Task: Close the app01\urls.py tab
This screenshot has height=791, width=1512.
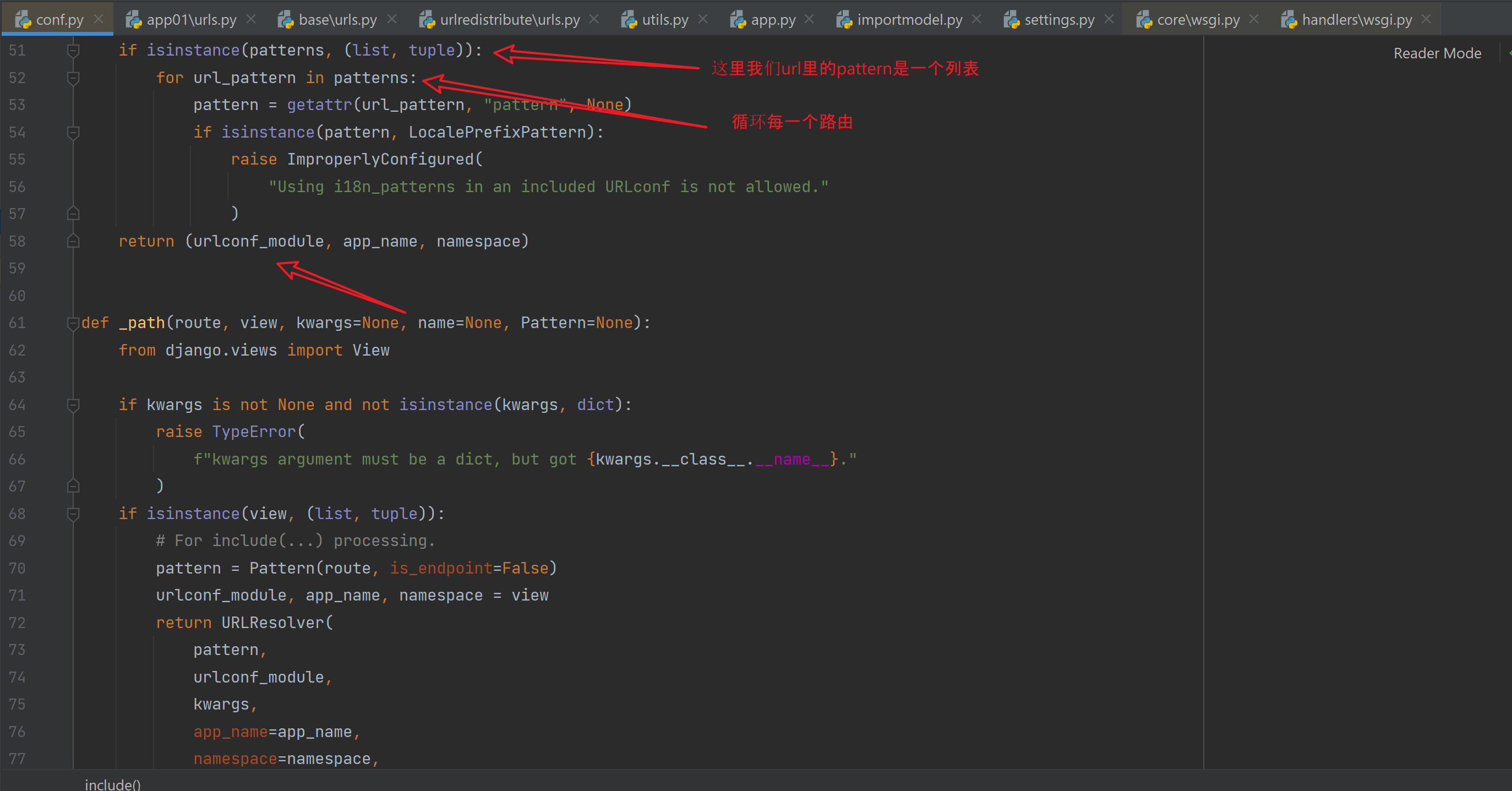Action: [251, 19]
